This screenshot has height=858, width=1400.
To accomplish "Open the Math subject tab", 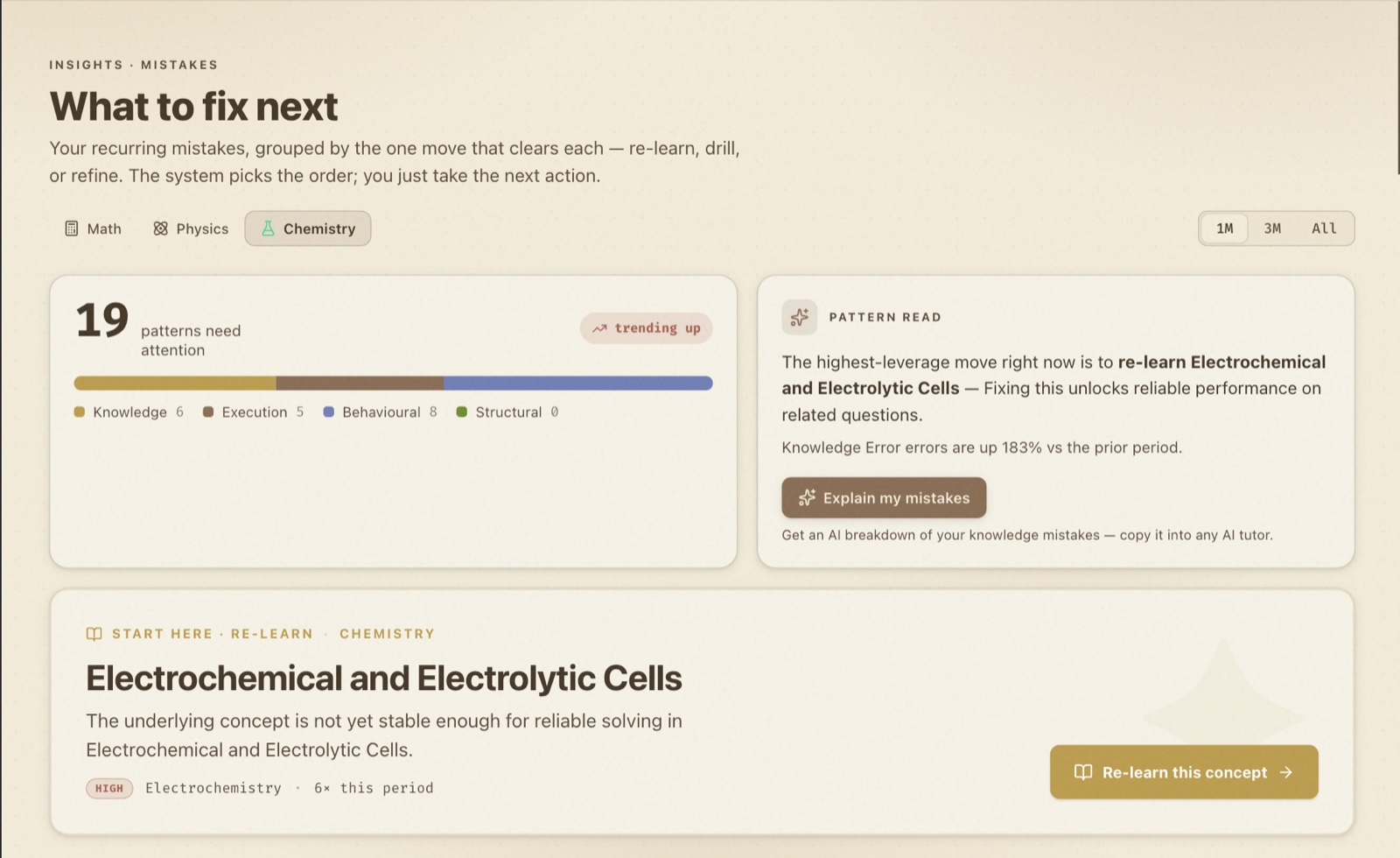I will (93, 229).
